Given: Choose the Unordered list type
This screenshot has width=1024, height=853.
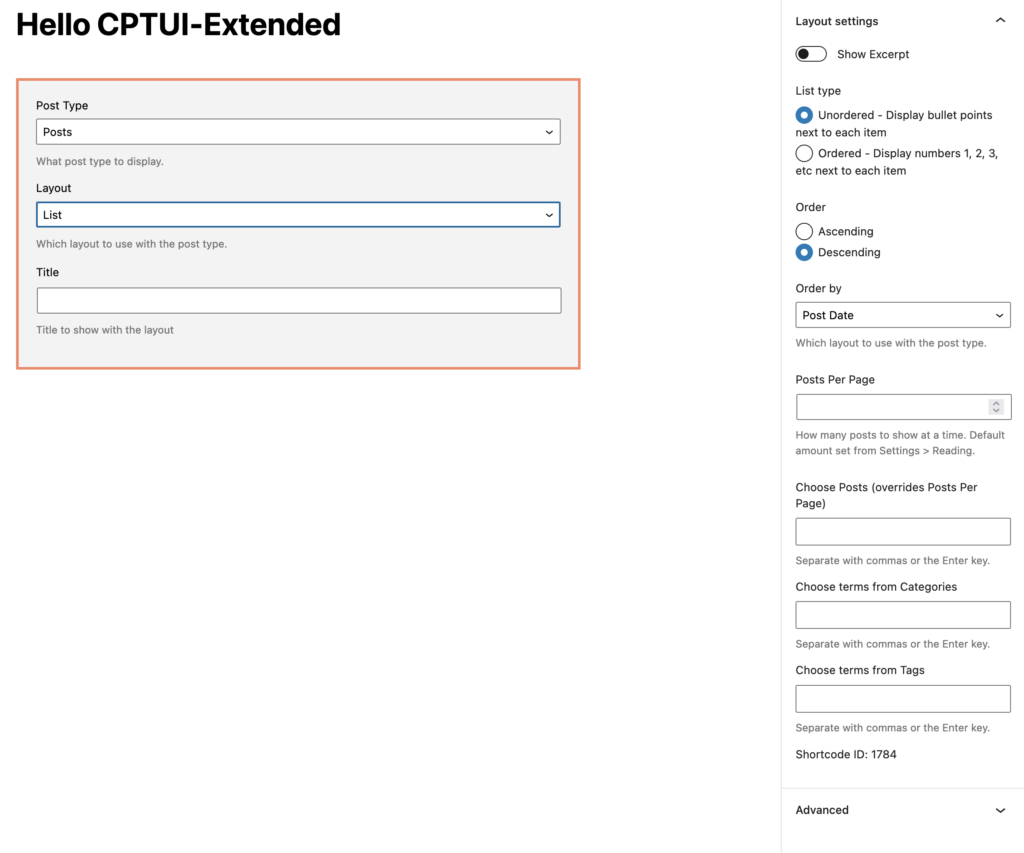Looking at the screenshot, I should [x=804, y=115].
